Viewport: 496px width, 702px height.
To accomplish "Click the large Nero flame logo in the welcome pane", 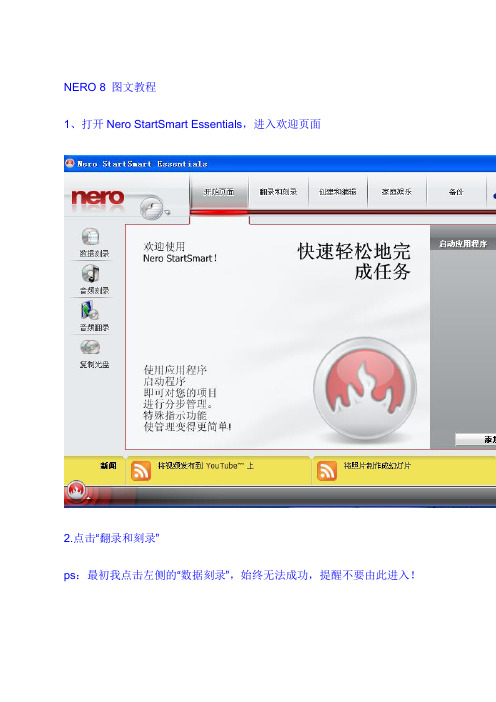I will pyautogui.click(x=365, y=389).
